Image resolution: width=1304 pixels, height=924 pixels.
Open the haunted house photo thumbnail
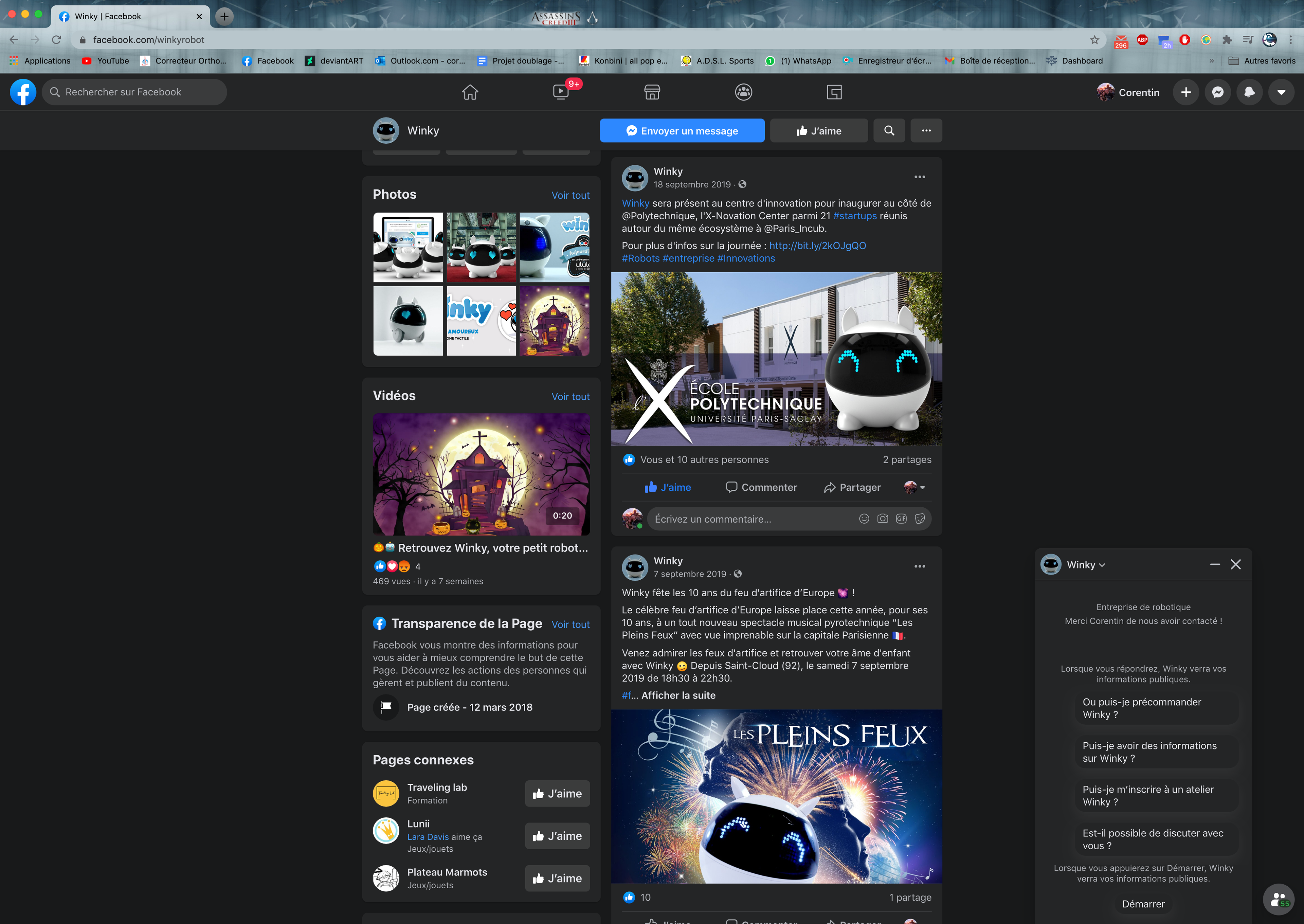(554, 320)
